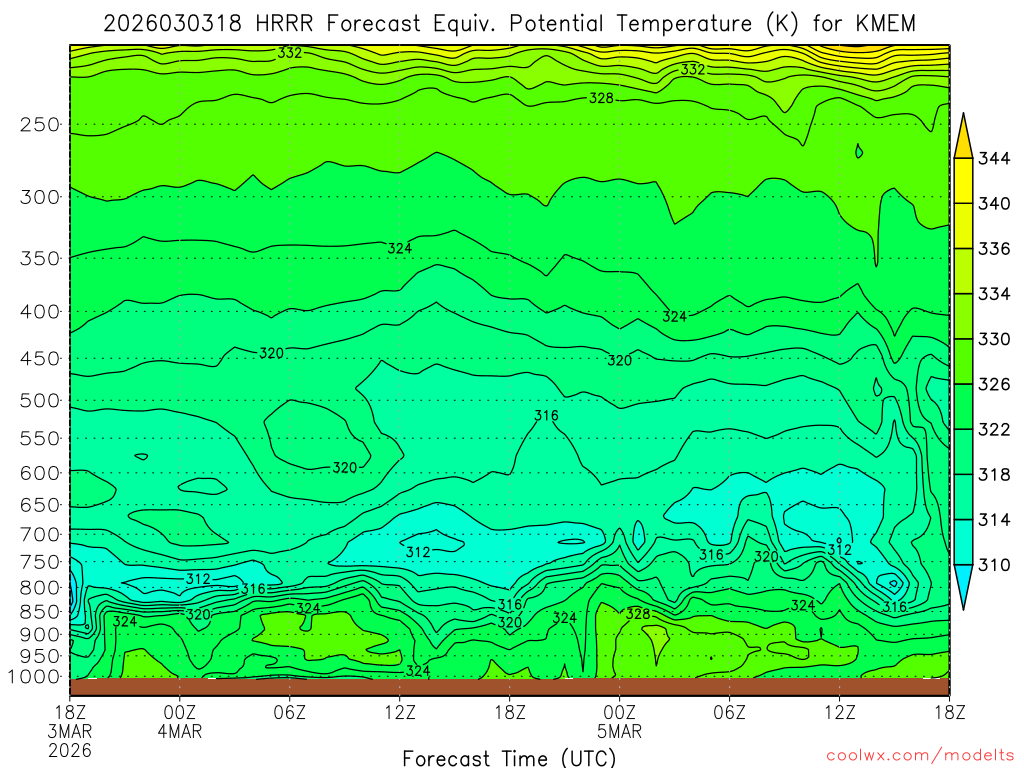Open the coolwx.com/modelts link
Screen dimensions: 1024x768
(920, 756)
